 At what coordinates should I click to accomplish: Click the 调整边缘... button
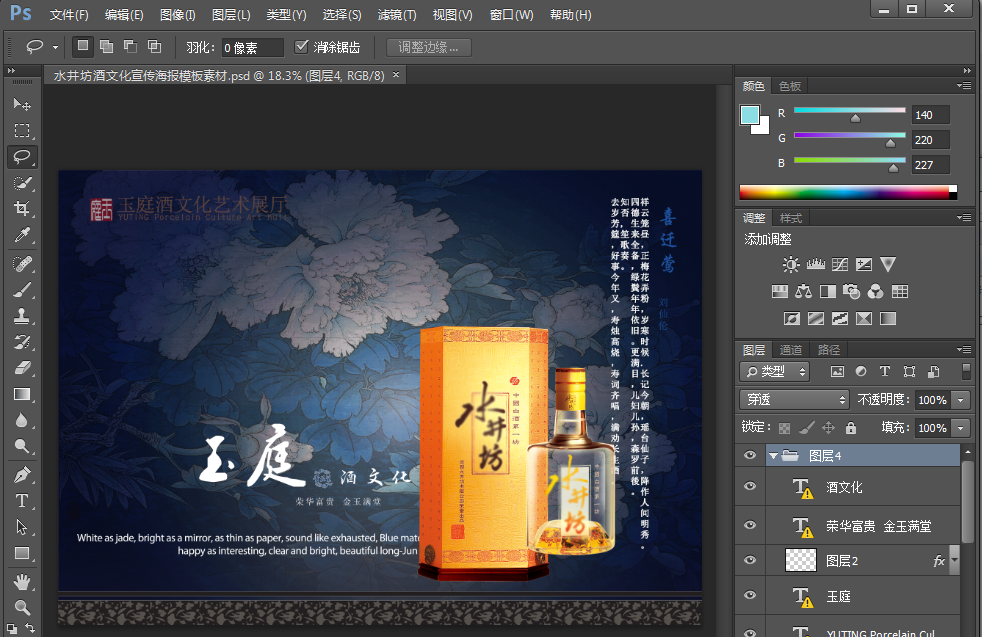[x=428, y=47]
